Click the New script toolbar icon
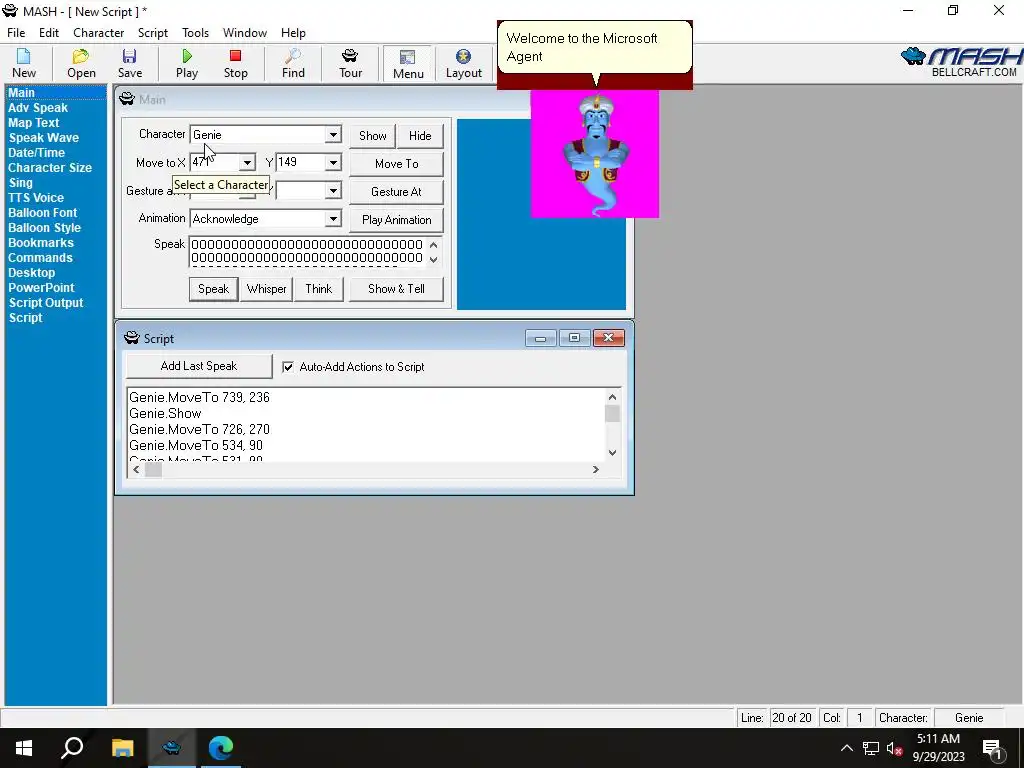Image resolution: width=1024 pixels, height=768 pixels. click(x=24, y=63)
